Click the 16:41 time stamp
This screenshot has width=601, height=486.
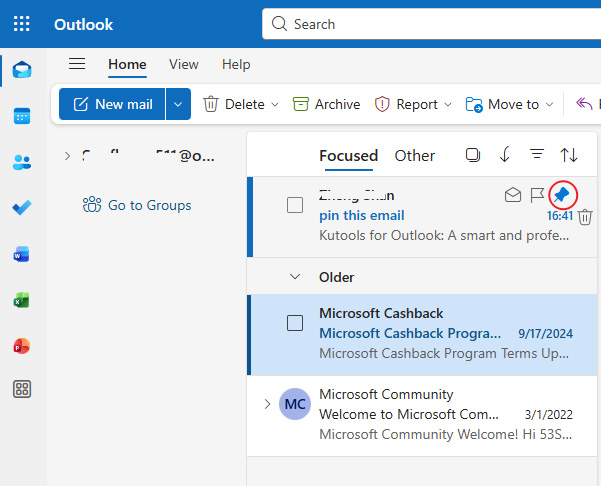560,216
